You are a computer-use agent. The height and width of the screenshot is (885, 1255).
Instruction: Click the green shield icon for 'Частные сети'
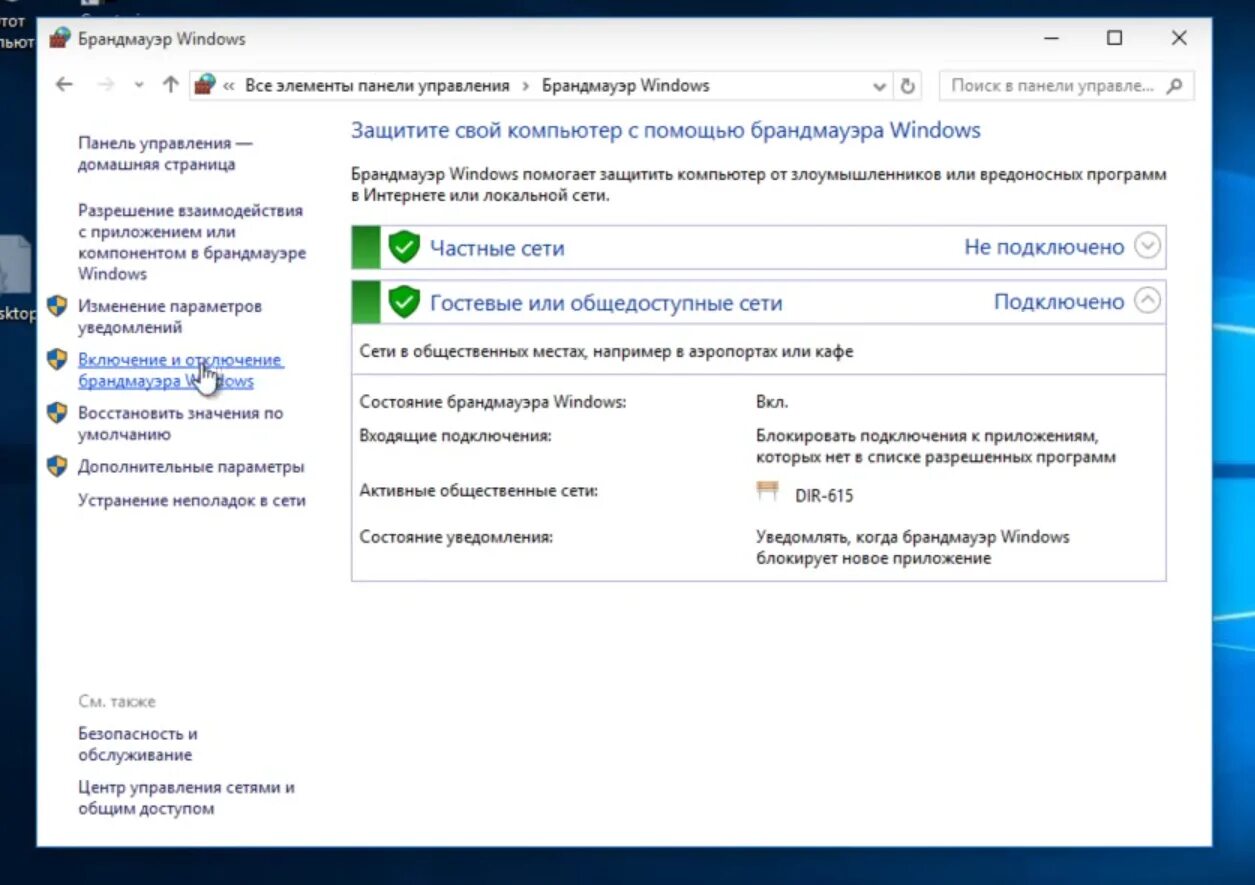tap(404, 247)
